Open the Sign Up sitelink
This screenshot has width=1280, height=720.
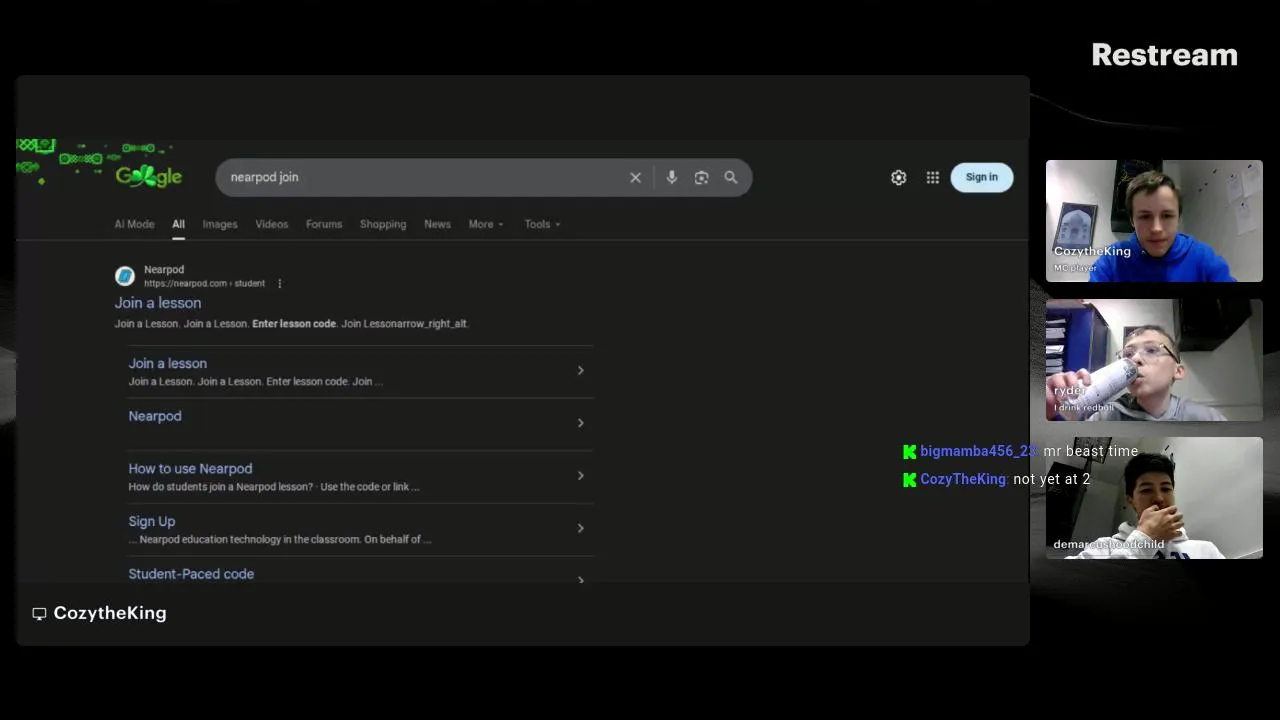151,522
